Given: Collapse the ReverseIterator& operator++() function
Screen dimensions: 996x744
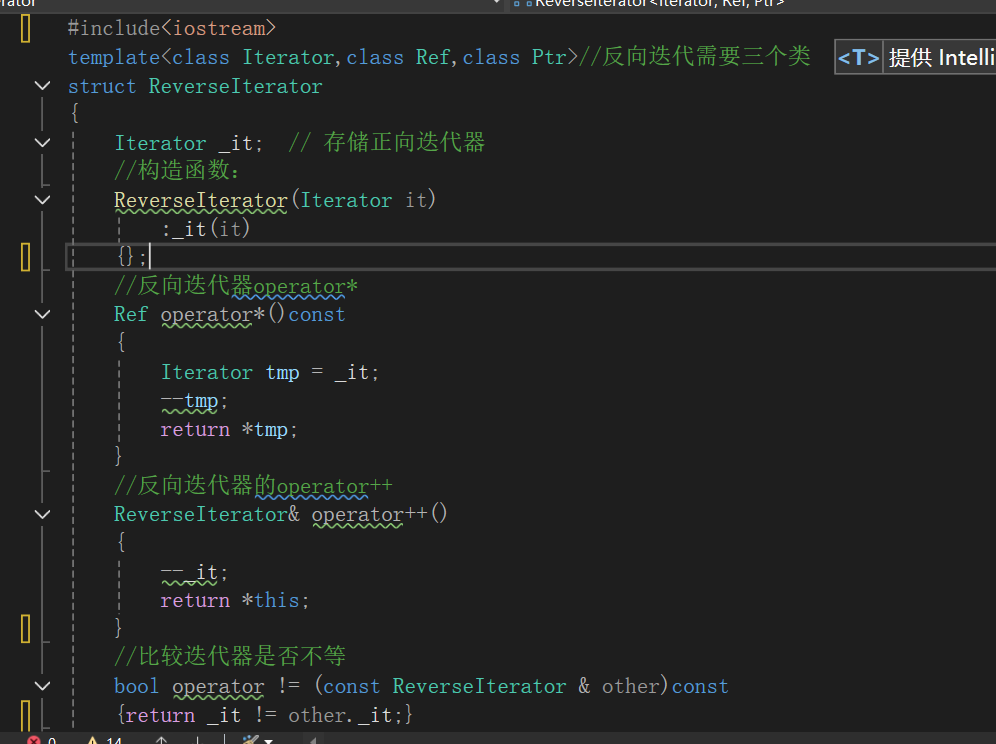Looking at the screenshot, I should [x=43, y=515].
